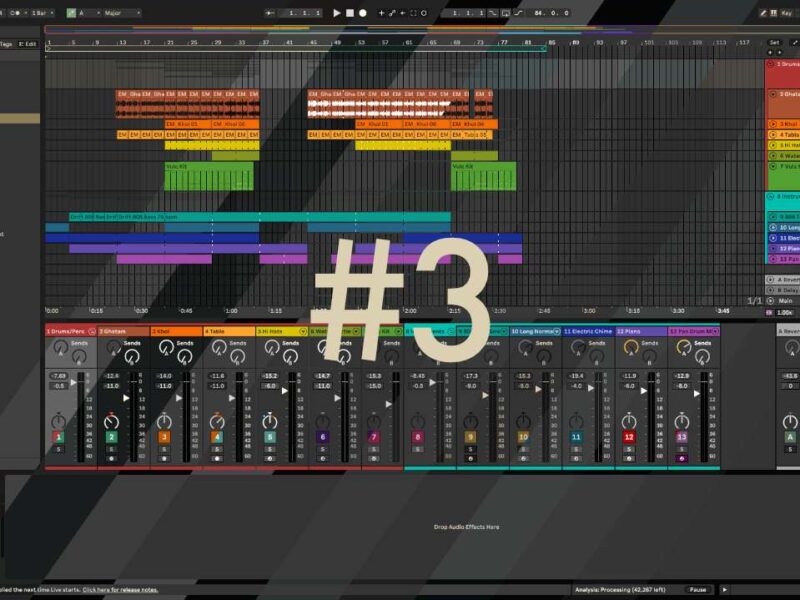Toggle the Key map mode button
Image resolution: width=800 pixels, height=600 pixels.
(x=789, y=13)
